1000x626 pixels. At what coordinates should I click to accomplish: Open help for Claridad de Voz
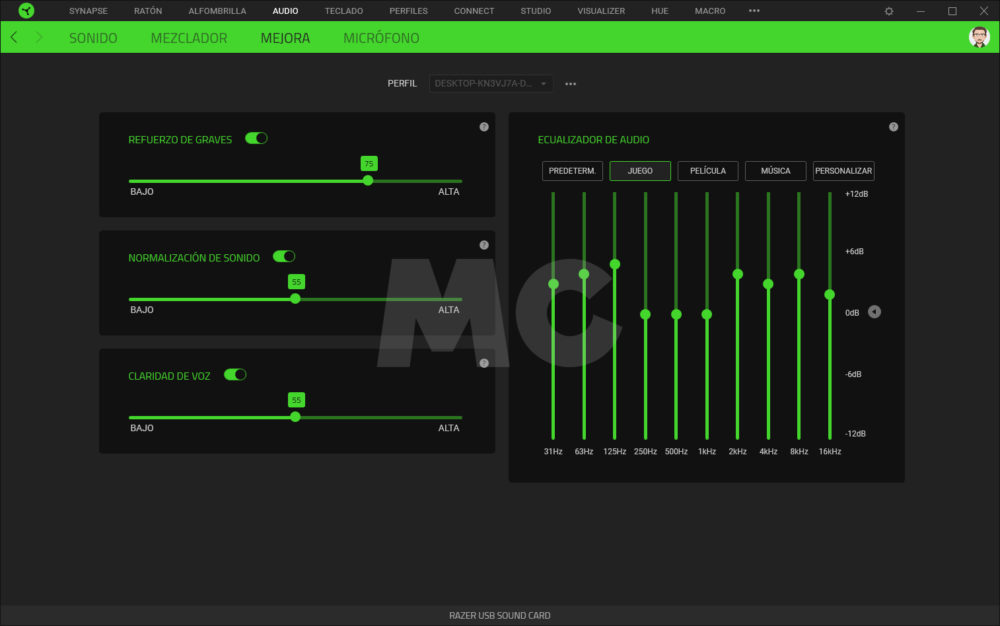pos(484,363)
